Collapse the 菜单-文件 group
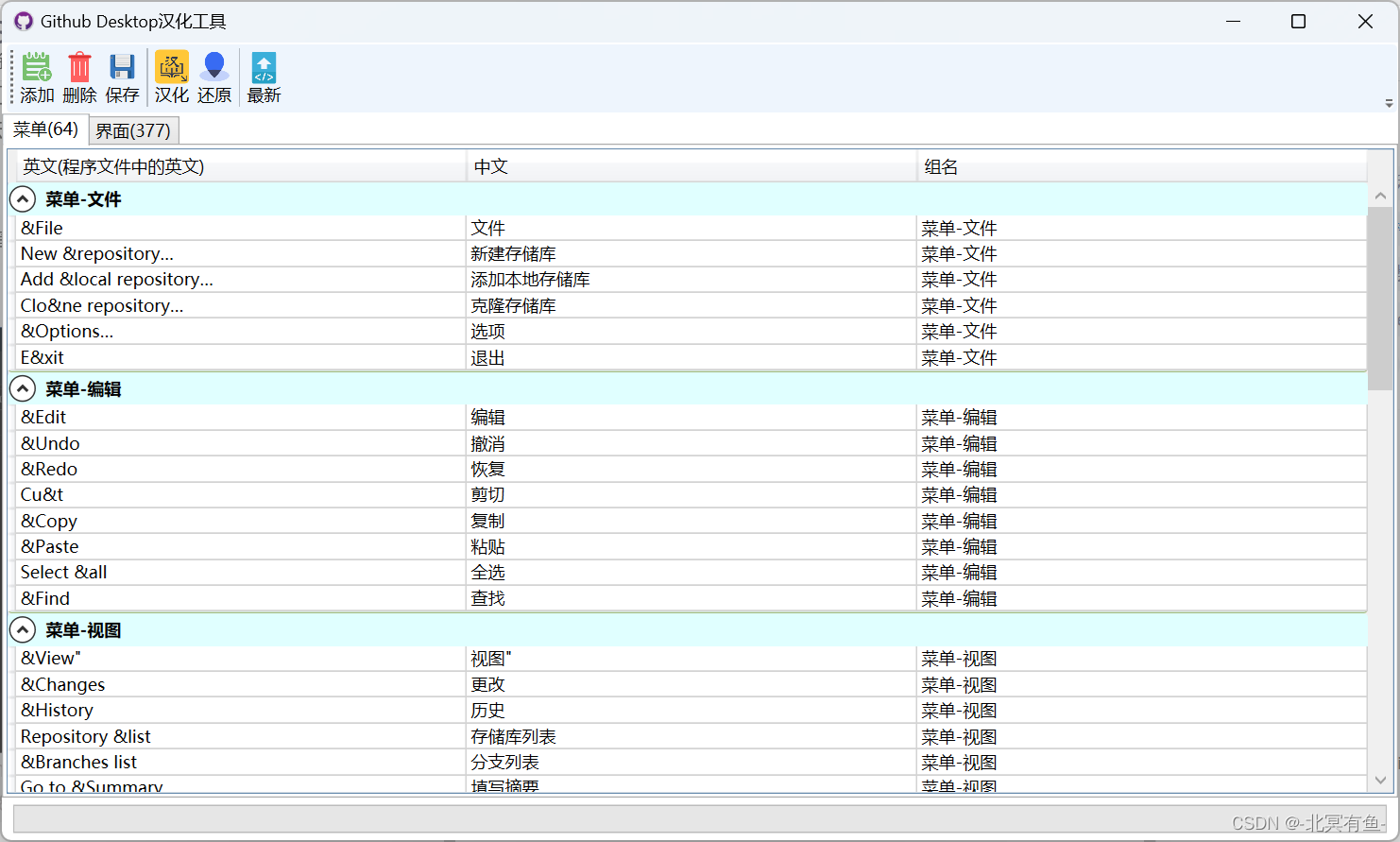 23,199
